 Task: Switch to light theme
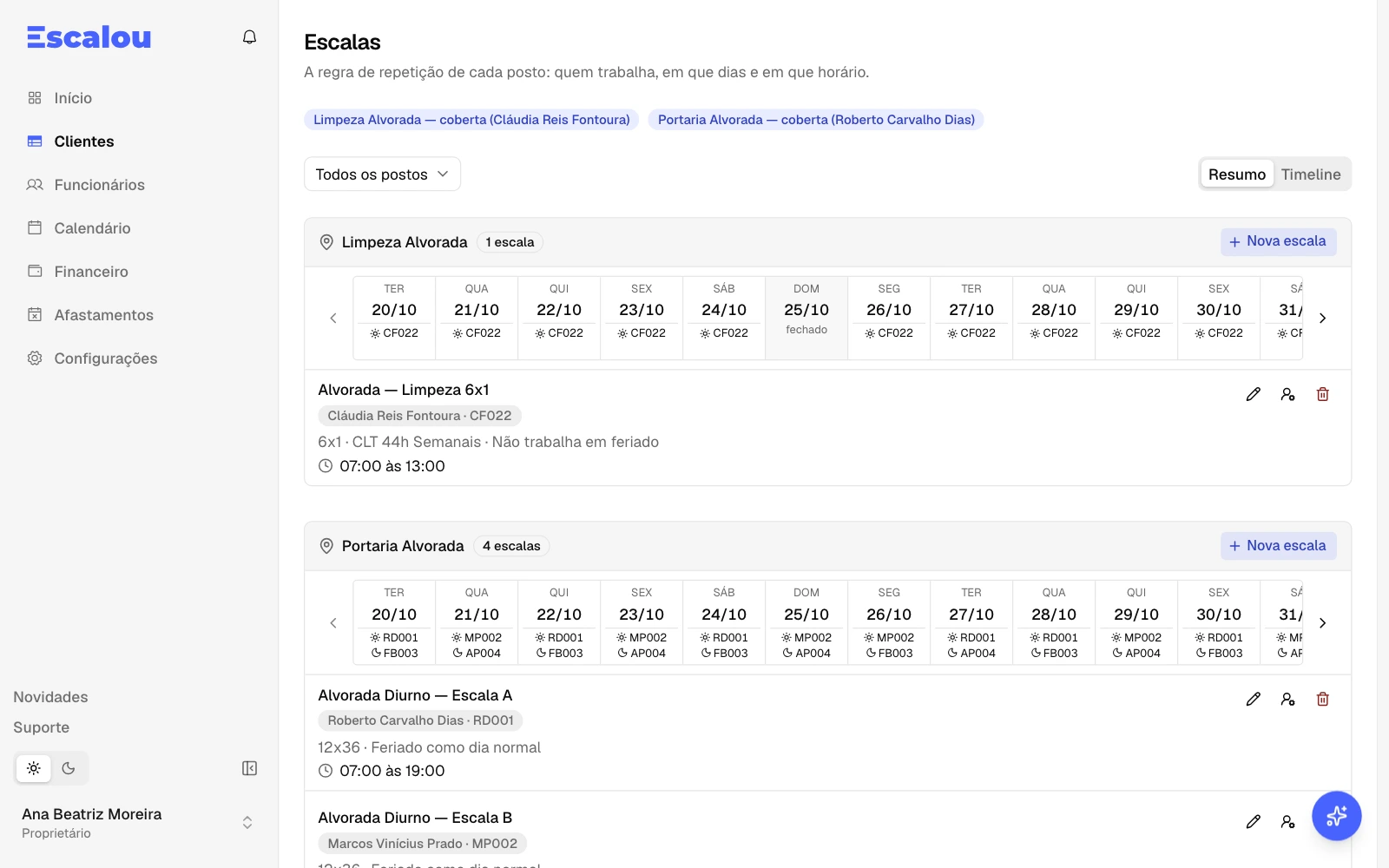coord(34,768)
